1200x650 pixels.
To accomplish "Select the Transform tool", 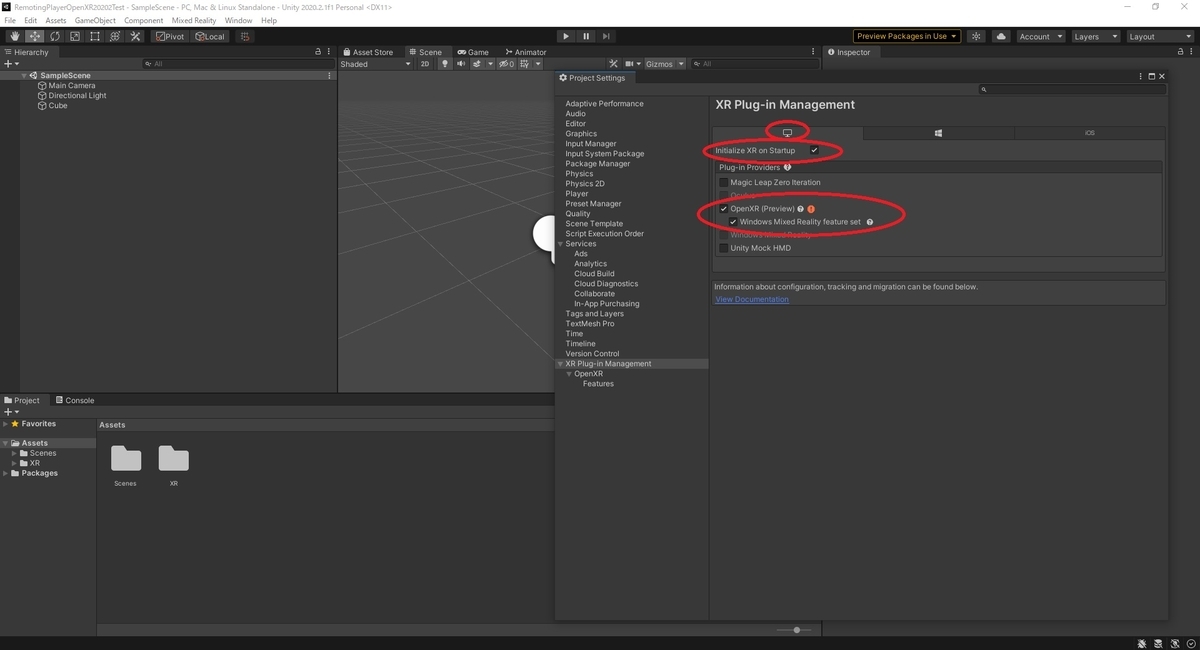I will pyautogui.click(x=115, y=36).
